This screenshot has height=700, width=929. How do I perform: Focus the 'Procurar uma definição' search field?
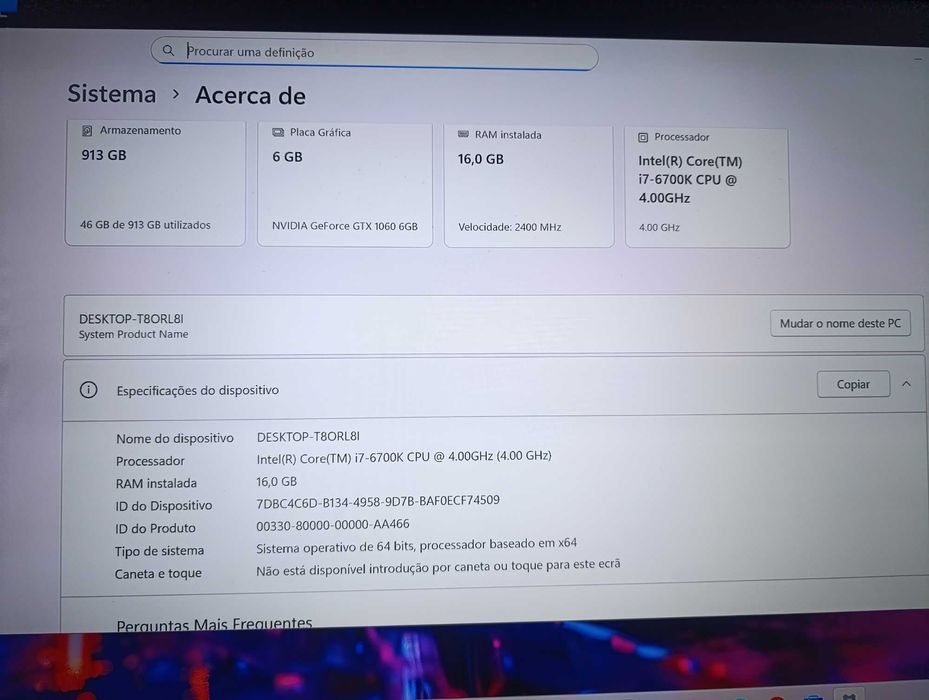pyautogui.click(x=374, y=54)
